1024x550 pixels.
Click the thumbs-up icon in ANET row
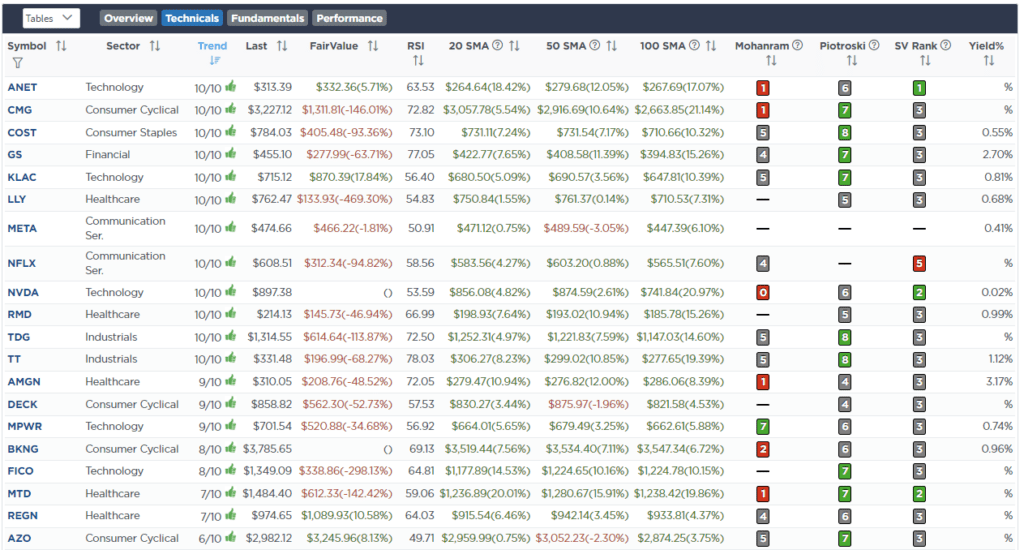[231, 86]
